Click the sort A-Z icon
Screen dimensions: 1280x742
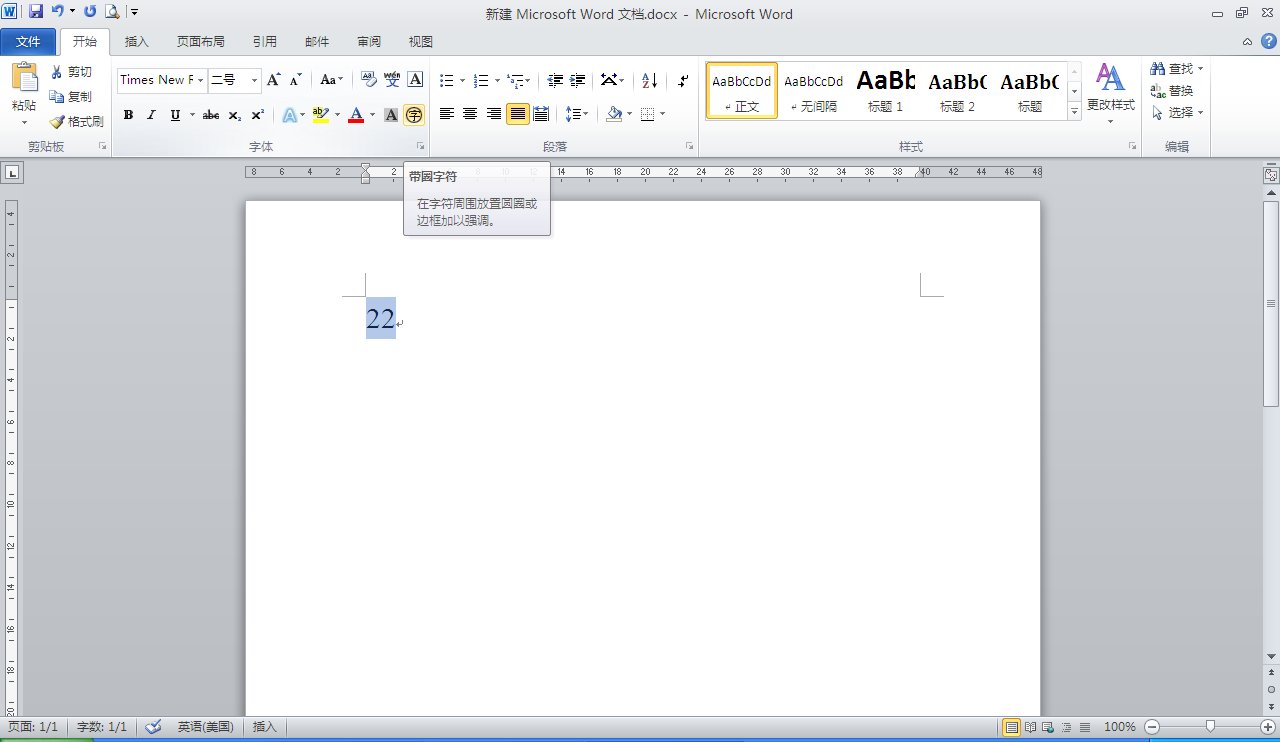click(x=650, y=80)
